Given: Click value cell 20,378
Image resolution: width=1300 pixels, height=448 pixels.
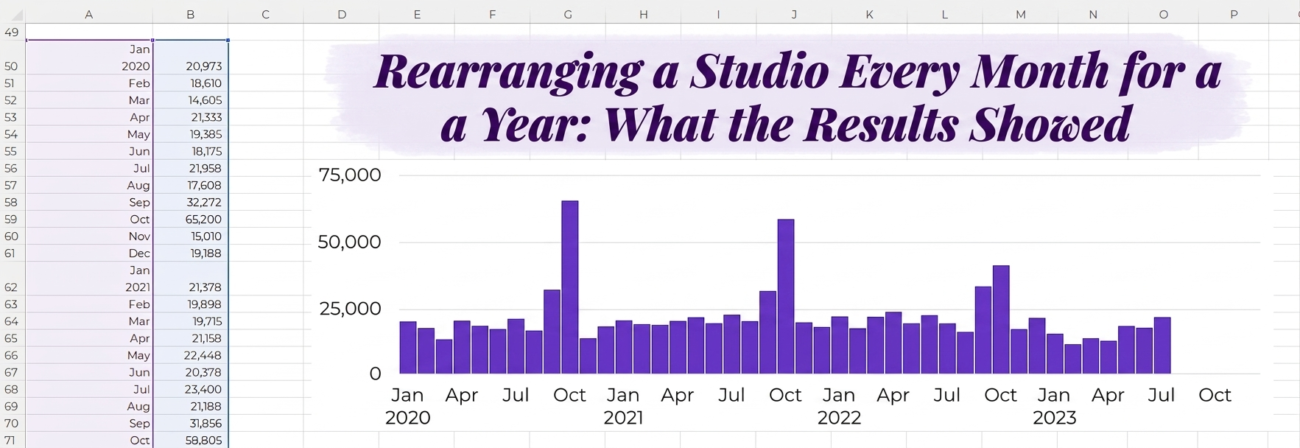Looking at the screenshot, I should pyautogui.click(x=190, y=372).
